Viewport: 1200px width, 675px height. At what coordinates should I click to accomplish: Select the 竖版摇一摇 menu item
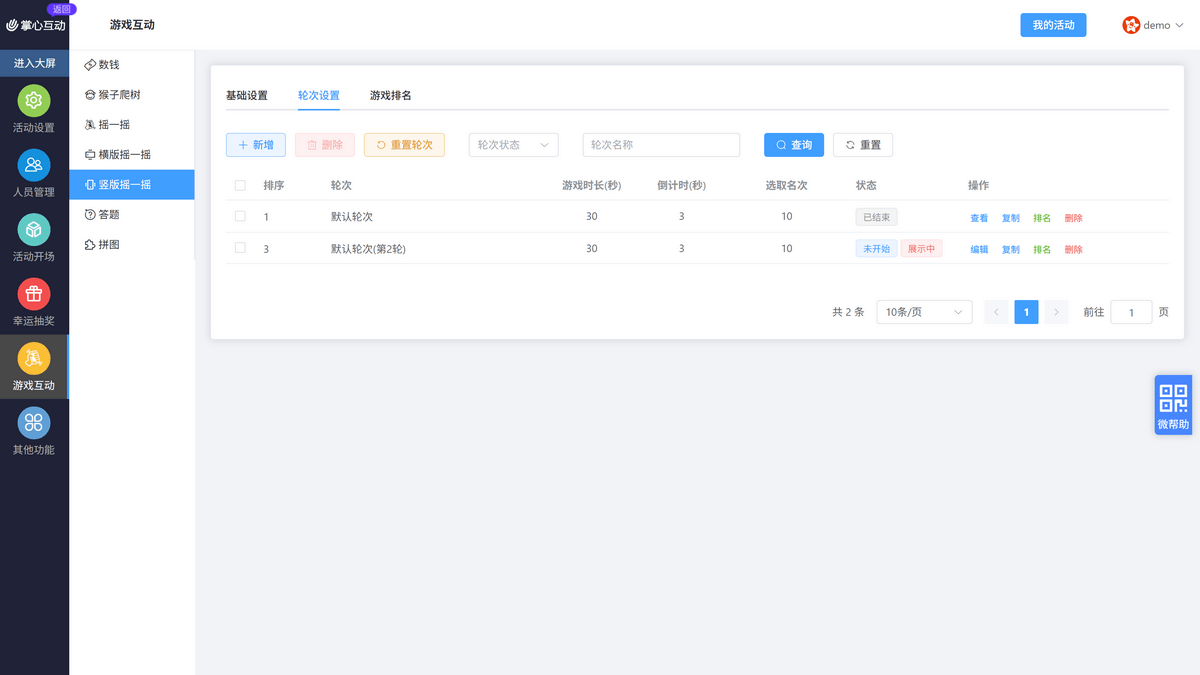point(132,184)
